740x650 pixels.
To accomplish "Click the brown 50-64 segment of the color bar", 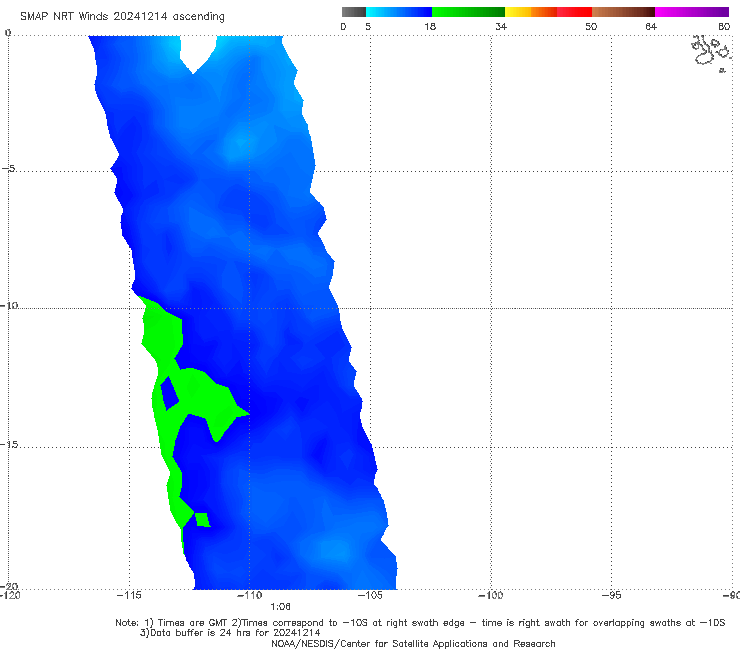I will [623, 12].
